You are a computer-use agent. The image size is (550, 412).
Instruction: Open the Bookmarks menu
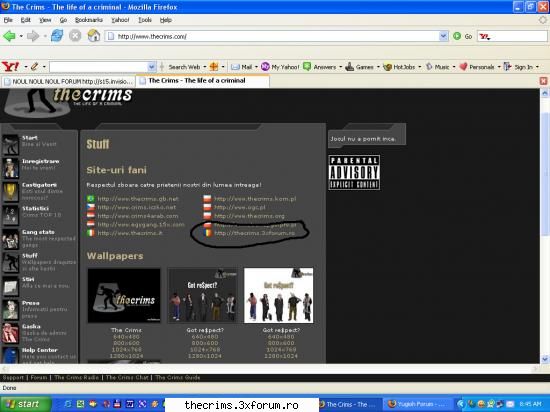coord(89,20)
